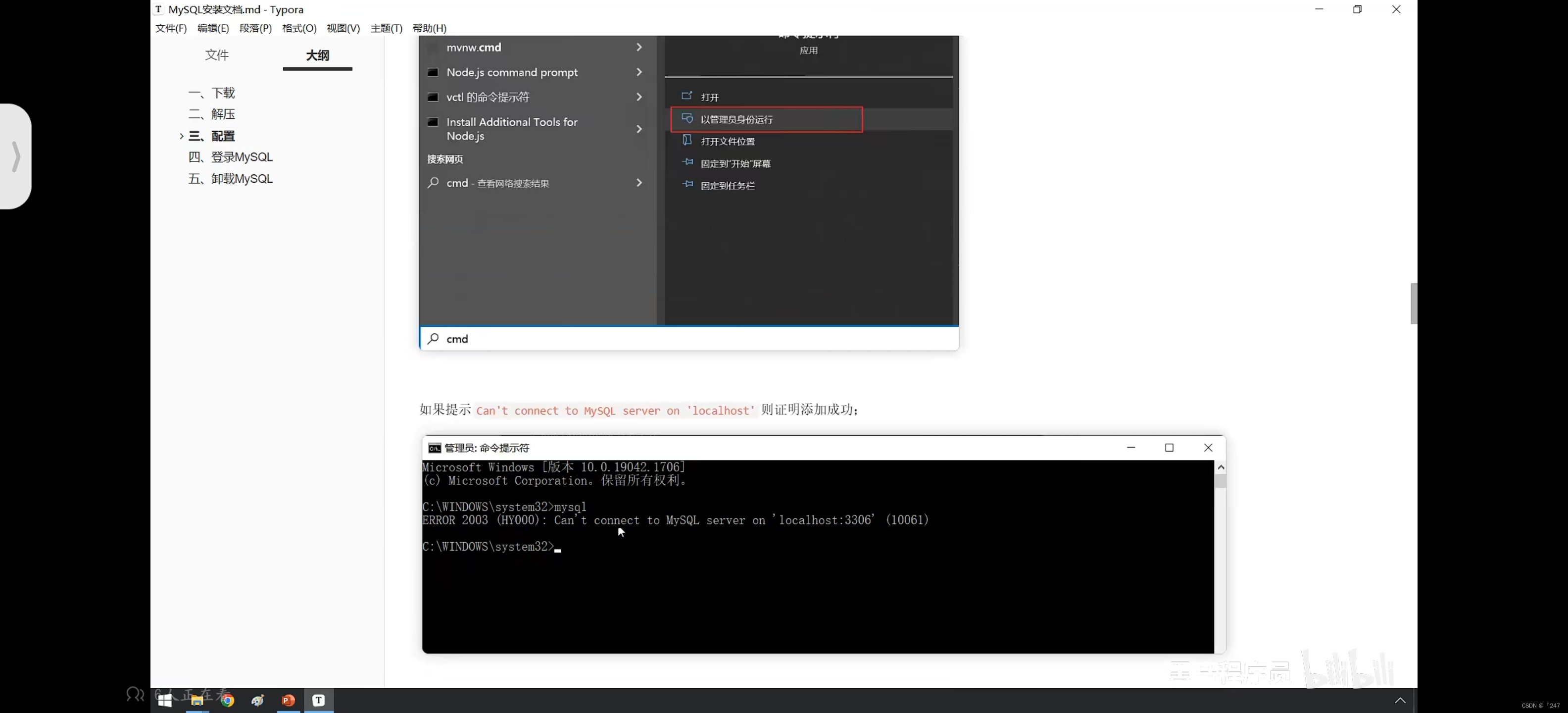This screenshot has height=713, width=1568.
Task: Click the 打开 icon in Start menu image
Action: pos(686,96)
